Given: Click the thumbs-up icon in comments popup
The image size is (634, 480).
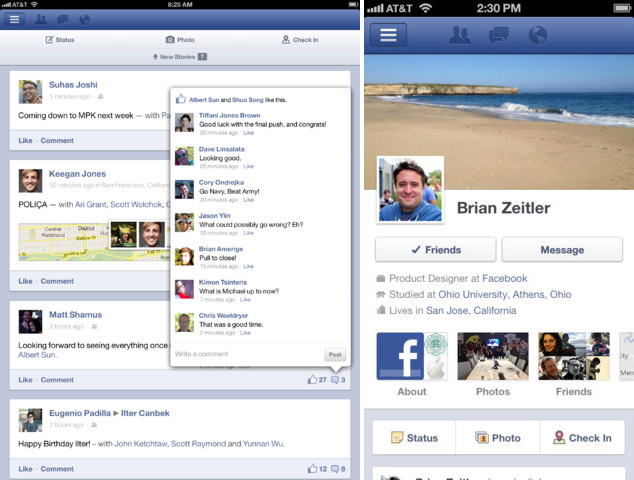Looking at the screenshot, I should (x=181, y=99).
